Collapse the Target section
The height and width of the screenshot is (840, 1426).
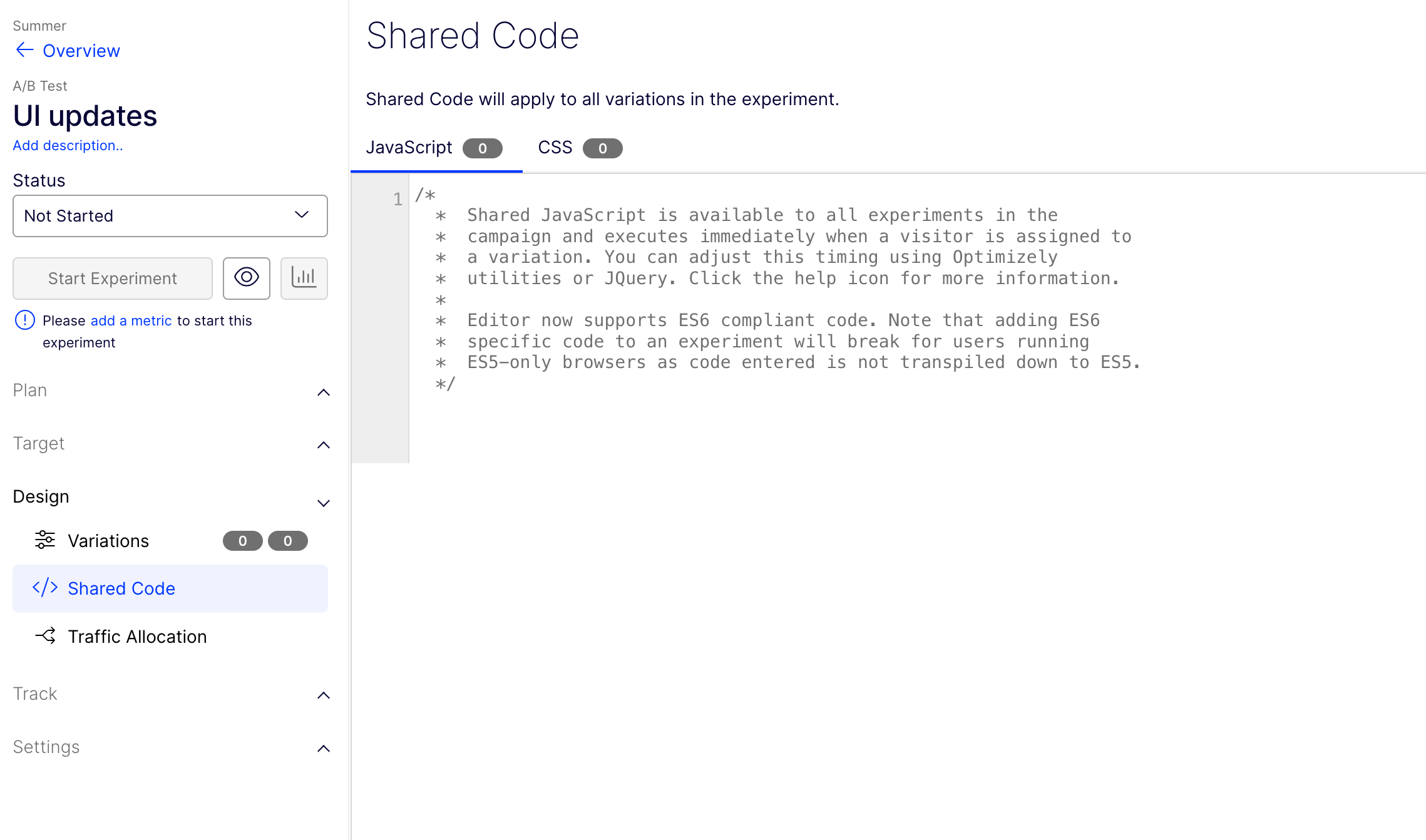point(323,444)
